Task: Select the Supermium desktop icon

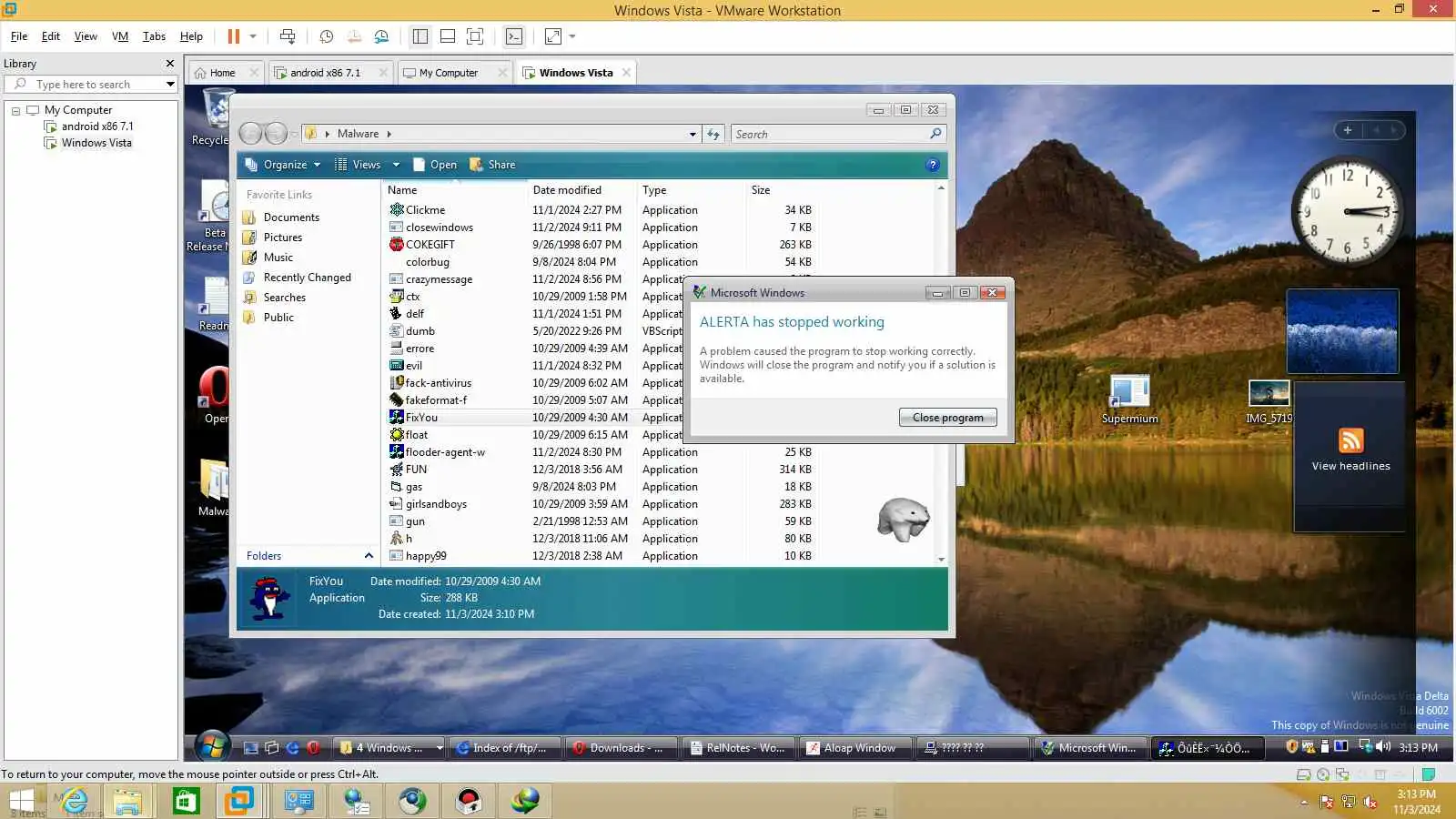Action: point(1130,400)
